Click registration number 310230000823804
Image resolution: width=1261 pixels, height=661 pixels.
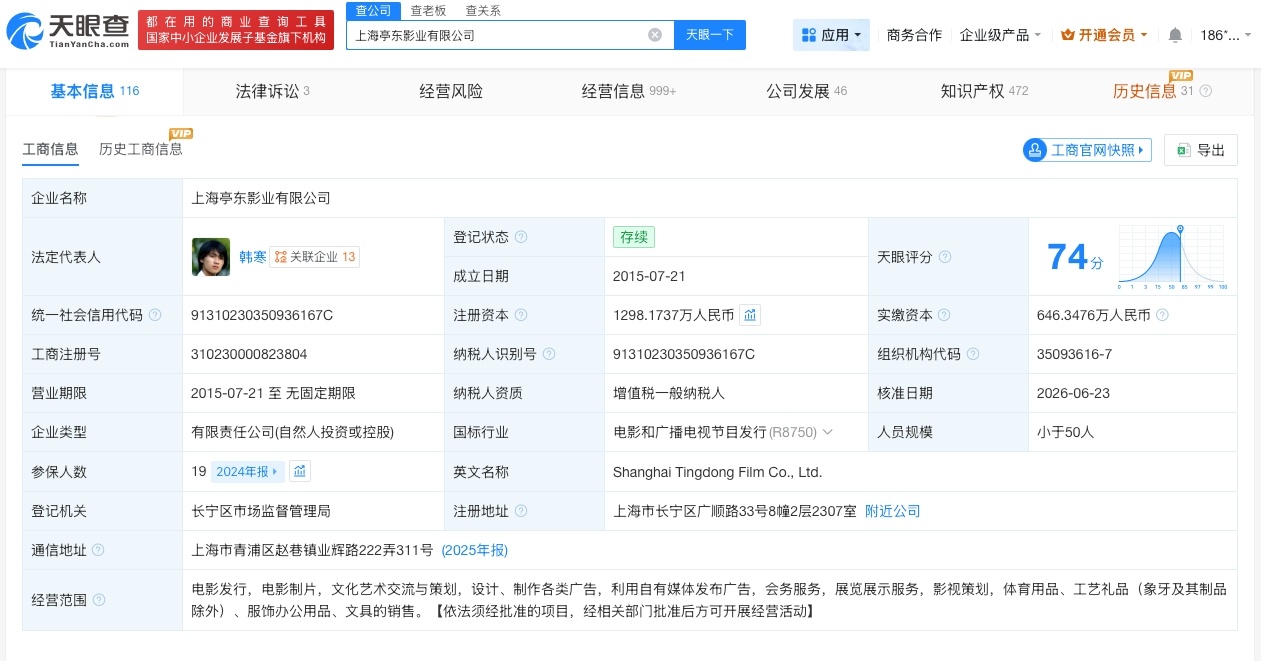click(x=249, y=354)
